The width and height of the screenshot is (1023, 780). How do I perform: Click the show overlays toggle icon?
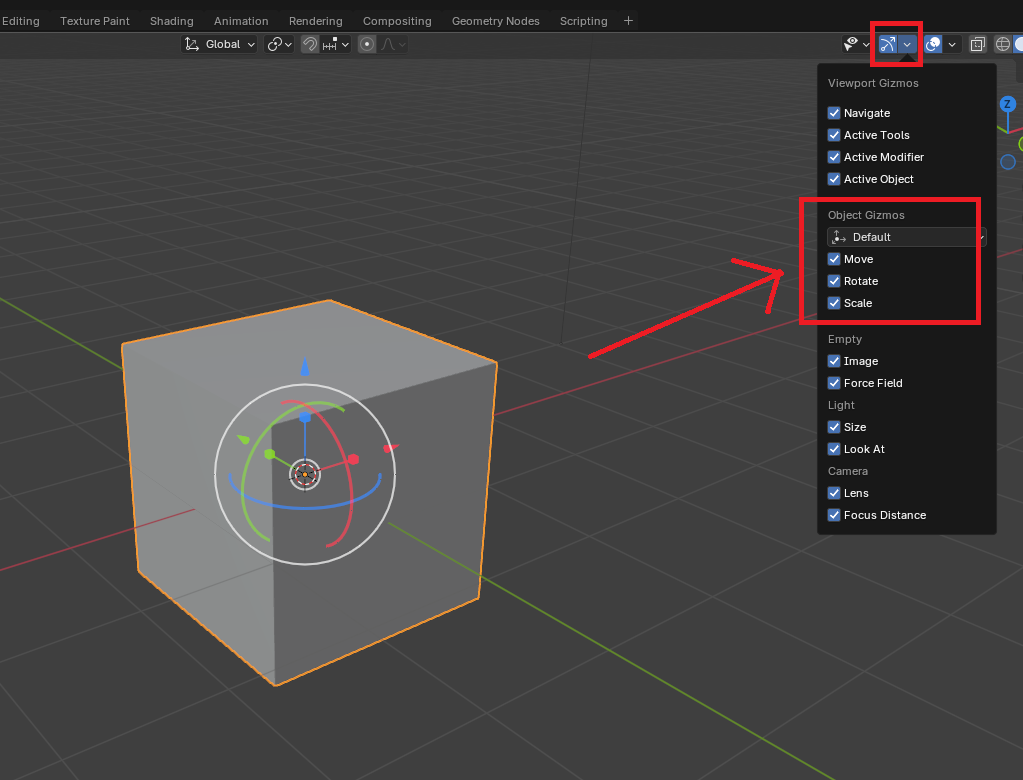click(x=934, y=44)
